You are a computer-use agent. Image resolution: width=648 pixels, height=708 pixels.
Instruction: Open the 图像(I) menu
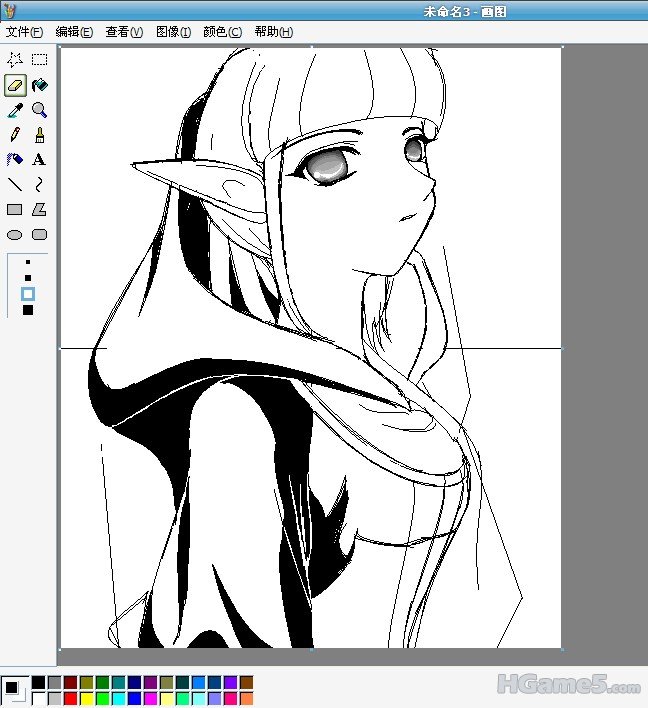173,32
